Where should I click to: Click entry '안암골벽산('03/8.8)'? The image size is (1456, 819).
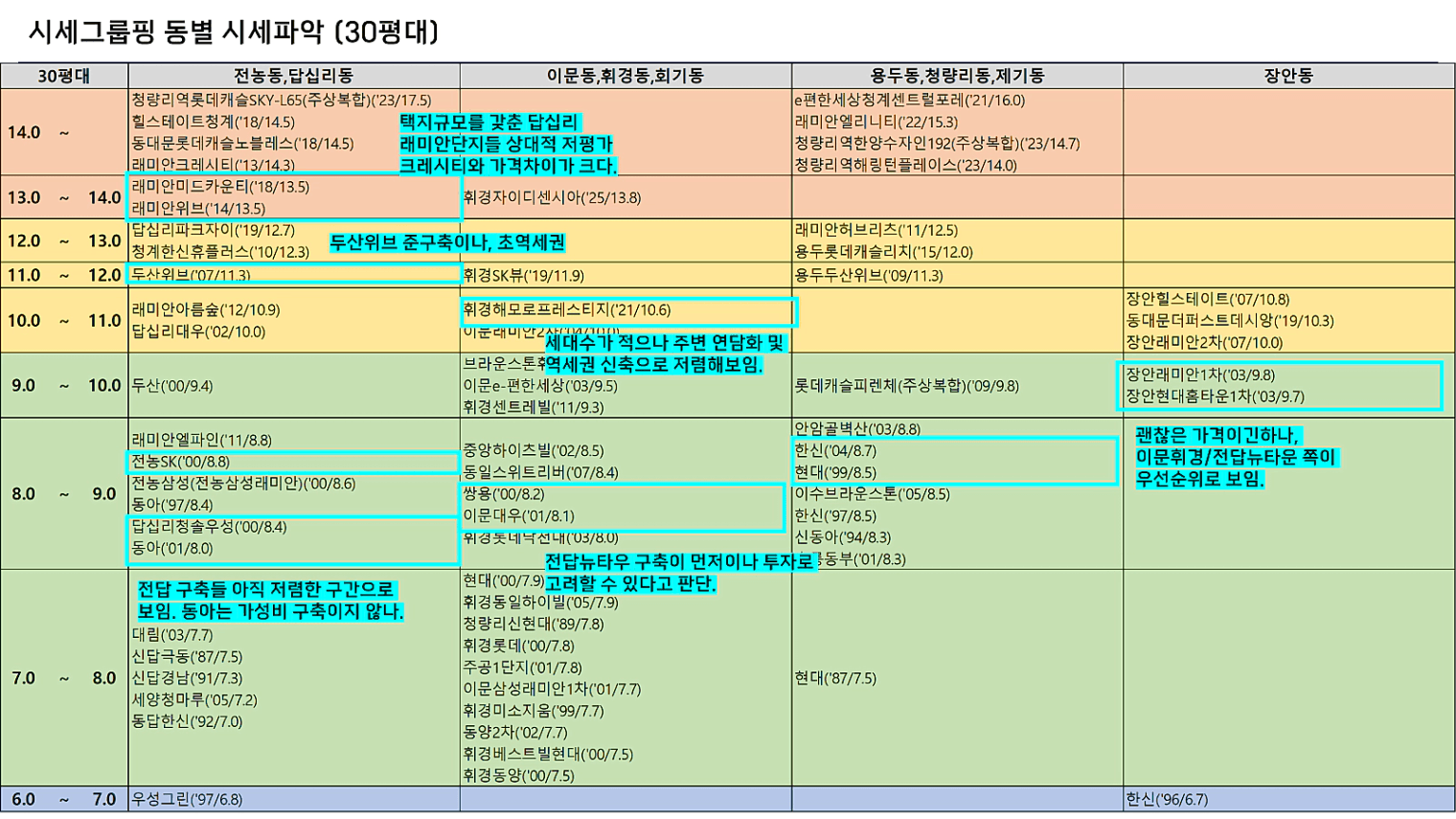[857, 429]
